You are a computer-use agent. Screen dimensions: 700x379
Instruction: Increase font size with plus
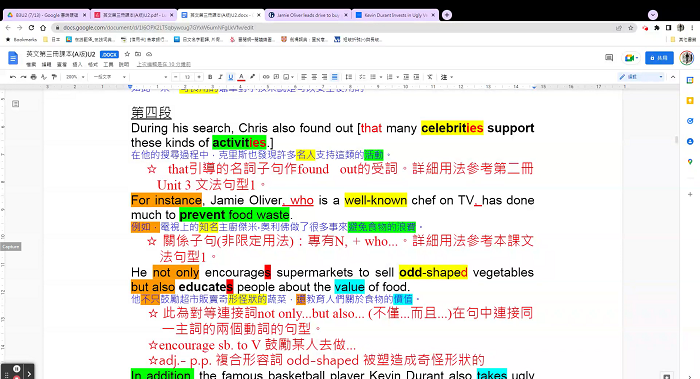click(x=199, y=77)
